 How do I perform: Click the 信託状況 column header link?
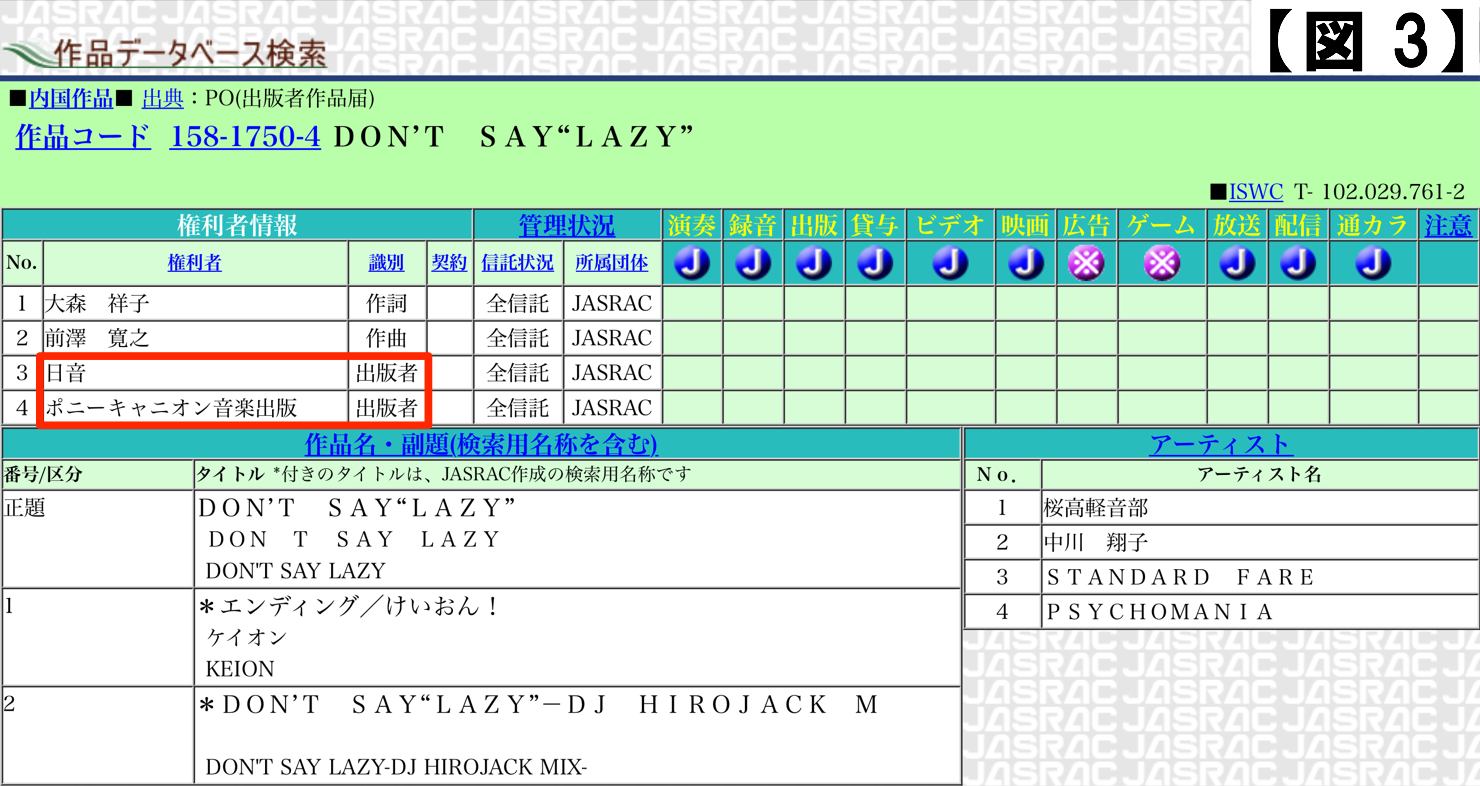click(x=517, y=263)
